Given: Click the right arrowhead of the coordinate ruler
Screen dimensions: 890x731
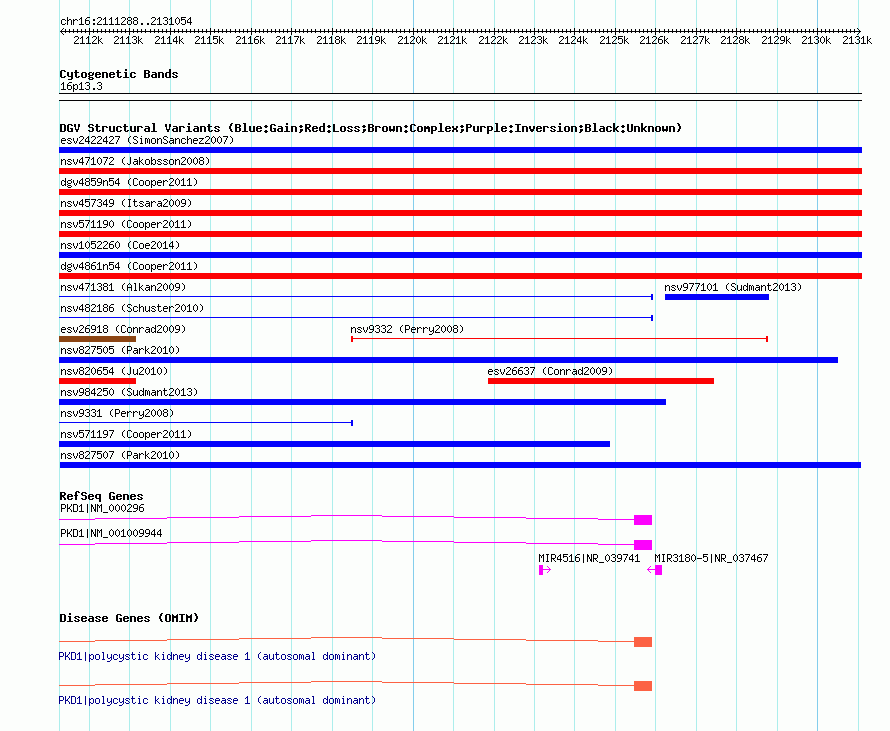Looking at the screenshot, I should click(858, 31).
